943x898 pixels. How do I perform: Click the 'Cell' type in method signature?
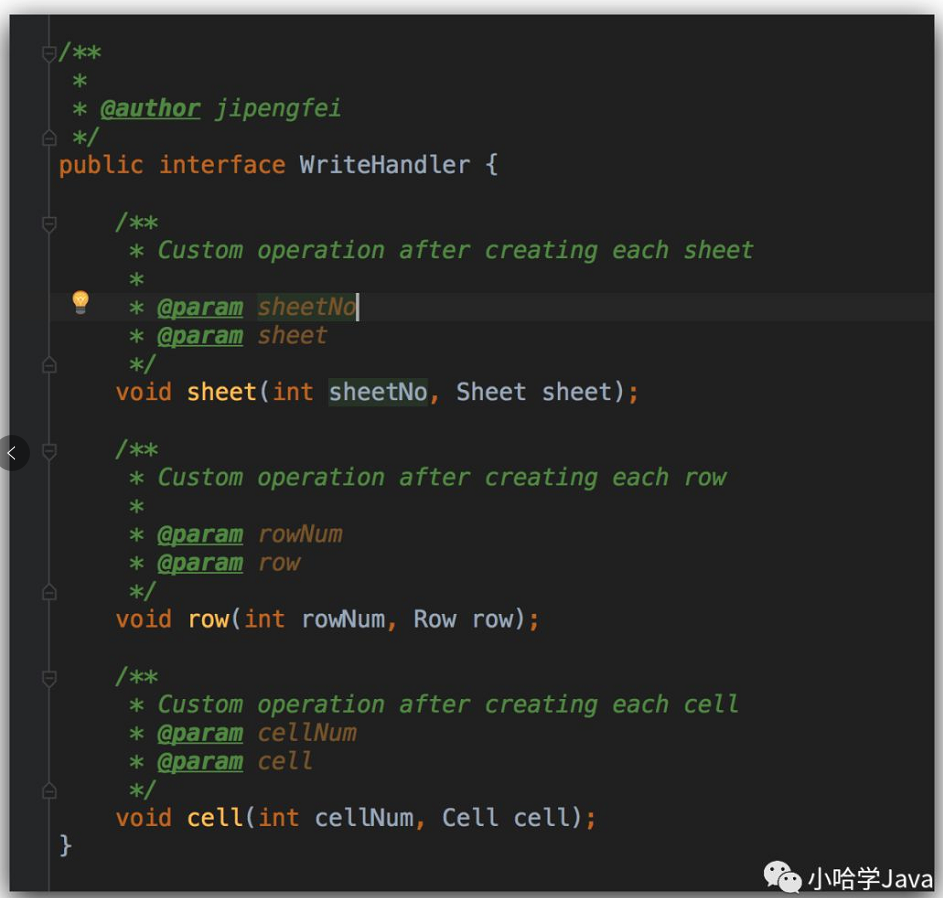(470, 818)
